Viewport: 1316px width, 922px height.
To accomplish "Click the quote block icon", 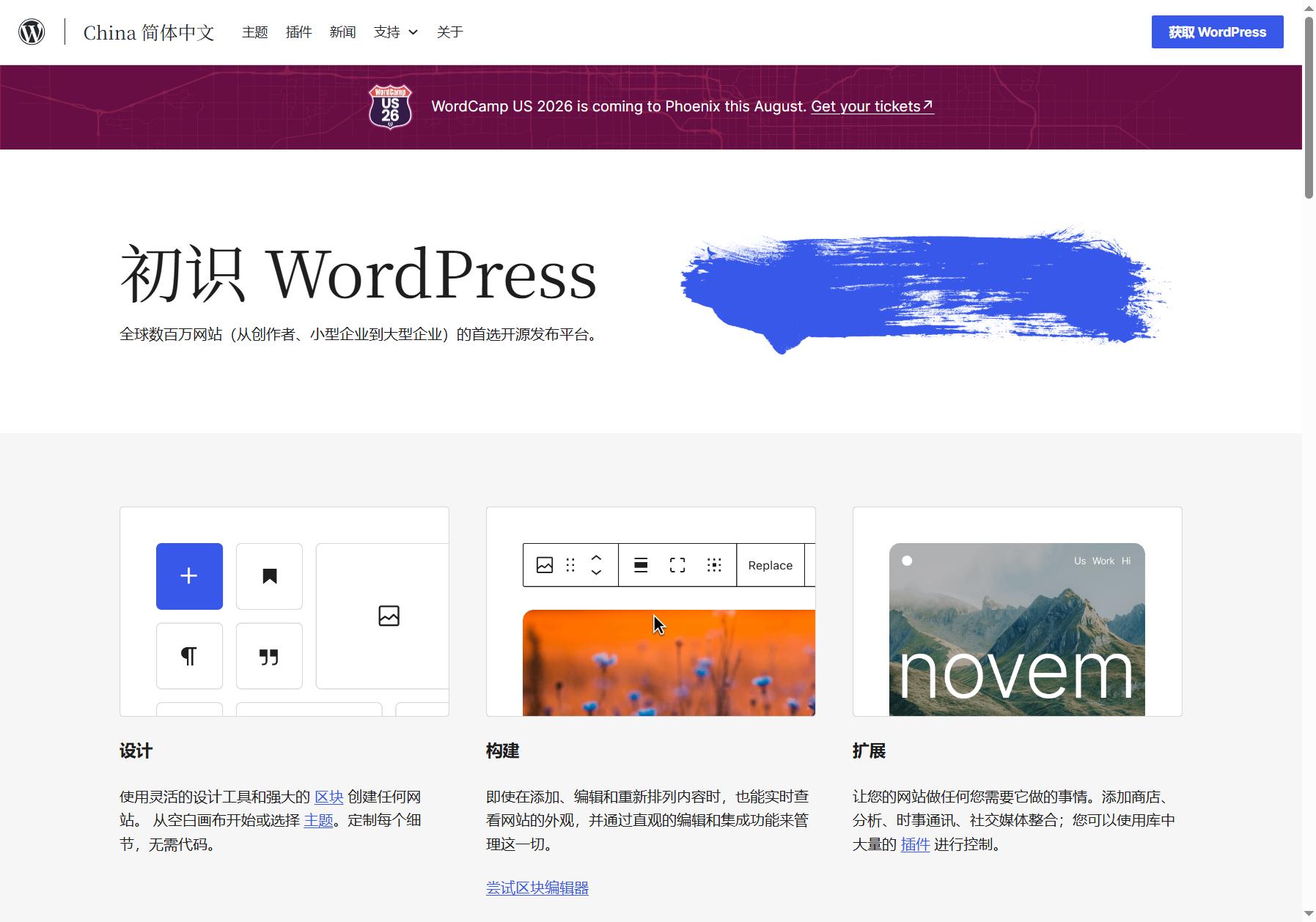I will [x=269, y=656].
